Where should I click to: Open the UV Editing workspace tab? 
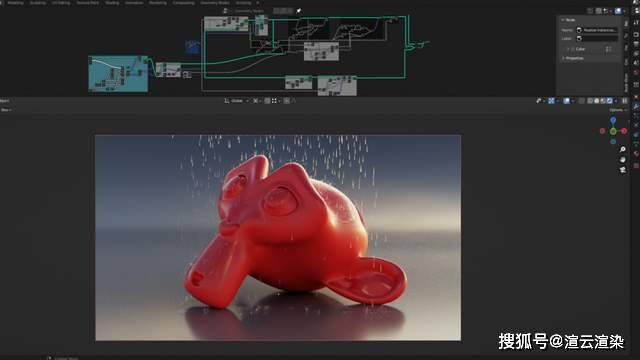click(x=61, y=2)
